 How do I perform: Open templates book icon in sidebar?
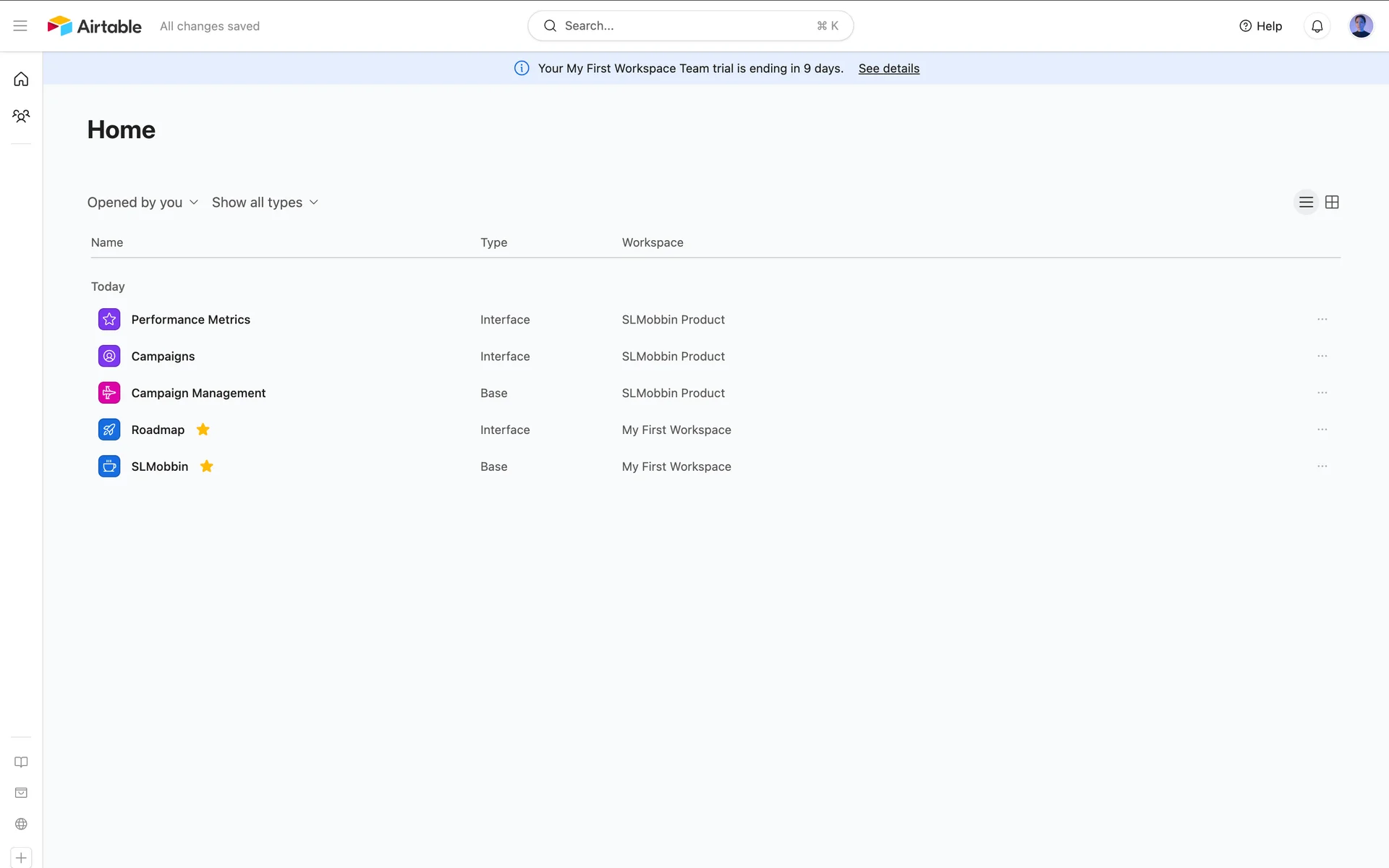point(21,762)
